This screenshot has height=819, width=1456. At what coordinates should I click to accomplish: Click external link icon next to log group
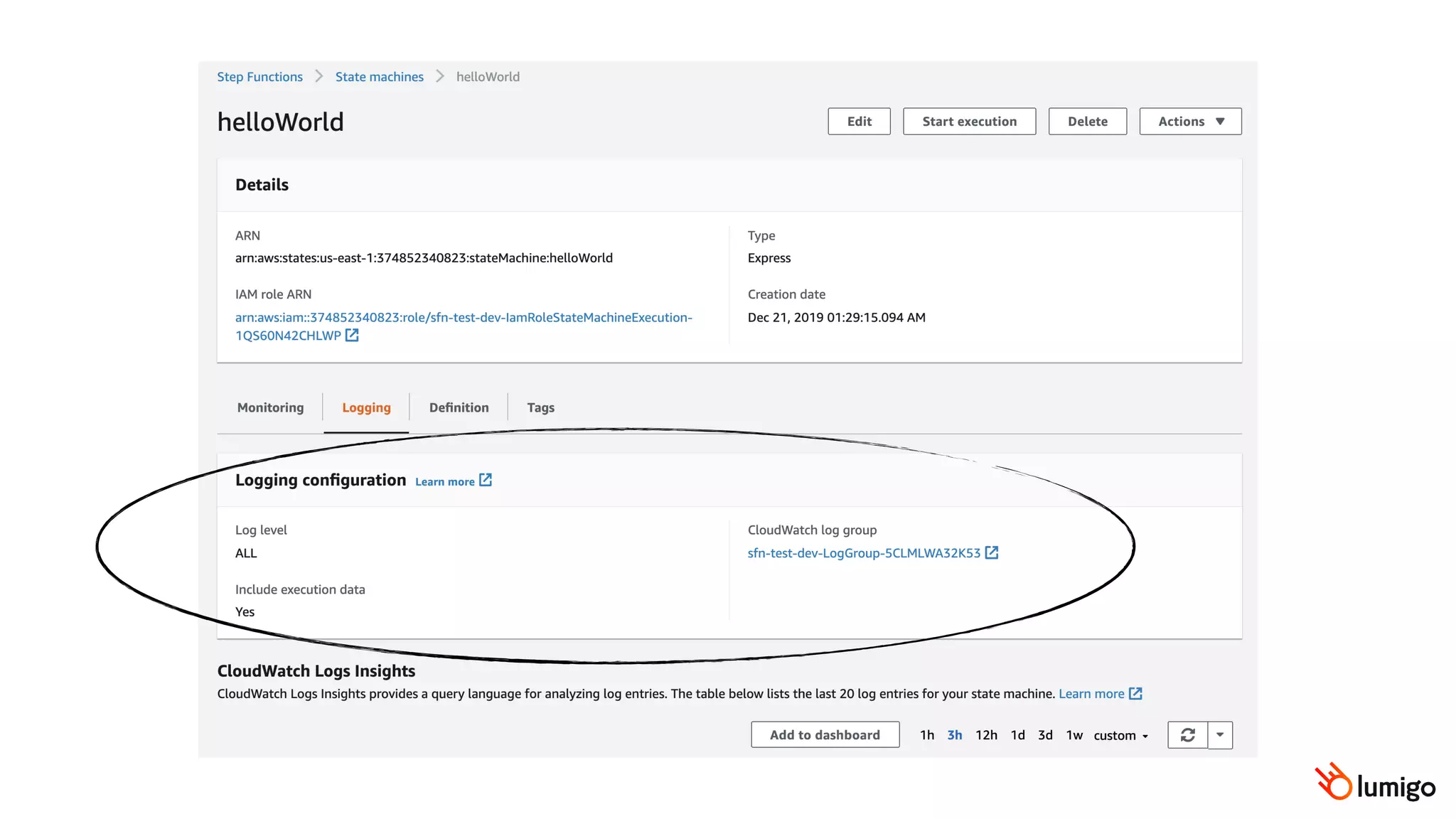pos(992,553)
